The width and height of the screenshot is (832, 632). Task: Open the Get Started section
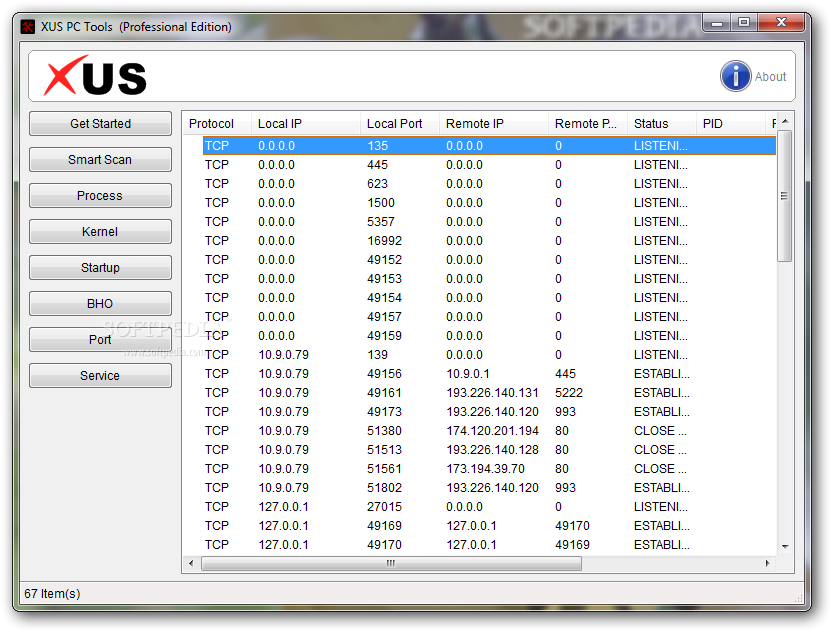click(100, 124)
